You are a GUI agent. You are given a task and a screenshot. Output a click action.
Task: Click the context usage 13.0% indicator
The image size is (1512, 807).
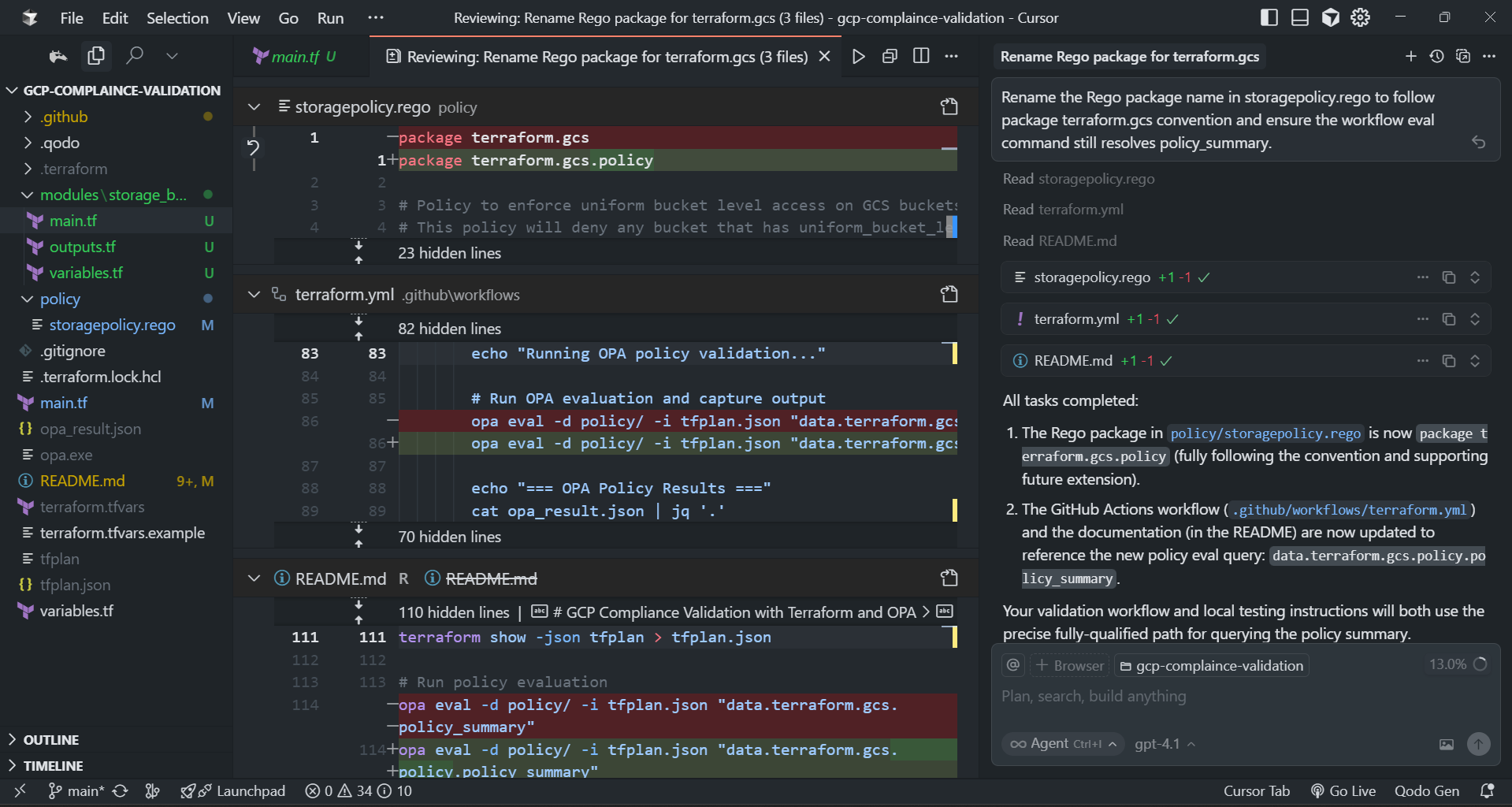[1458, 664]
